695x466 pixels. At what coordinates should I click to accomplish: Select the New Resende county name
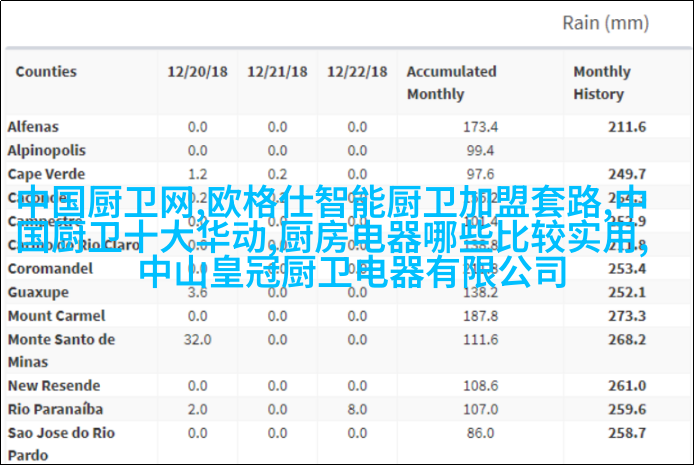click(x=54, y=386)
